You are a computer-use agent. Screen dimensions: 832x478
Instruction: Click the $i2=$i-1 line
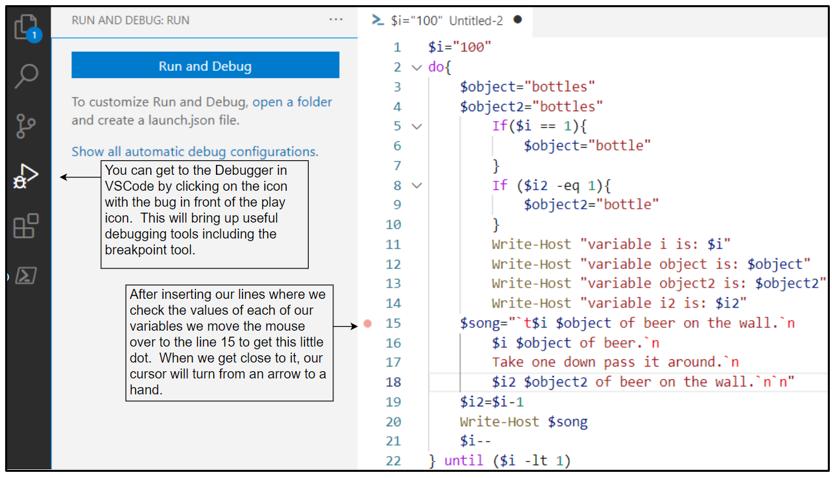[491, 402]
